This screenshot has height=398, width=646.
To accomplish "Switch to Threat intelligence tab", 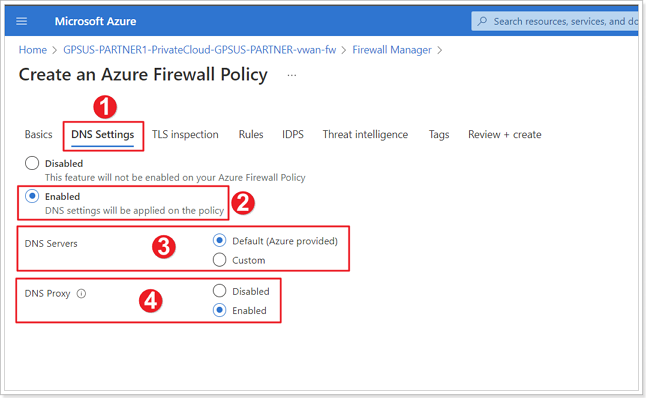I will (x=365, y=134).
